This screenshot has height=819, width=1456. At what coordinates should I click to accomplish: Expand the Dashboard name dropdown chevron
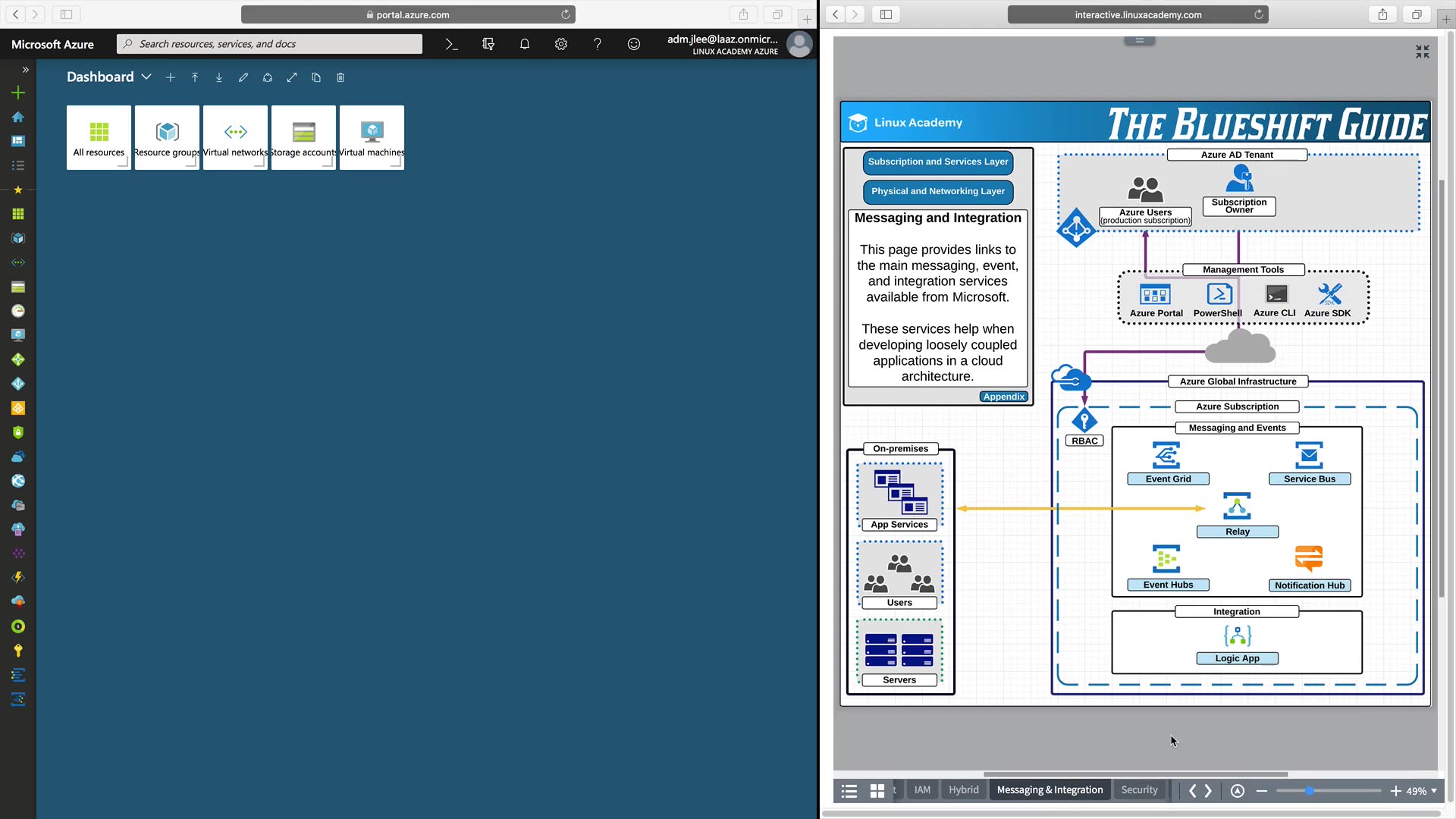click(x=146, y=77)
